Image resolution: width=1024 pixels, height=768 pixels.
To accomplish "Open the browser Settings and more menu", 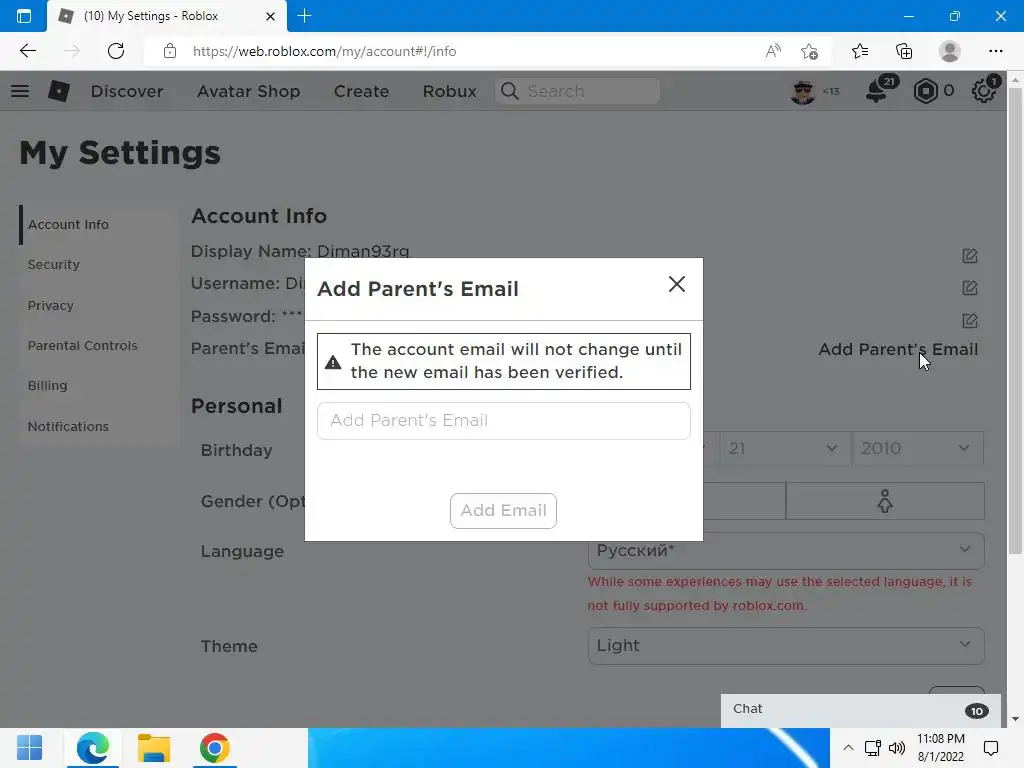I will tap(995, 51).
